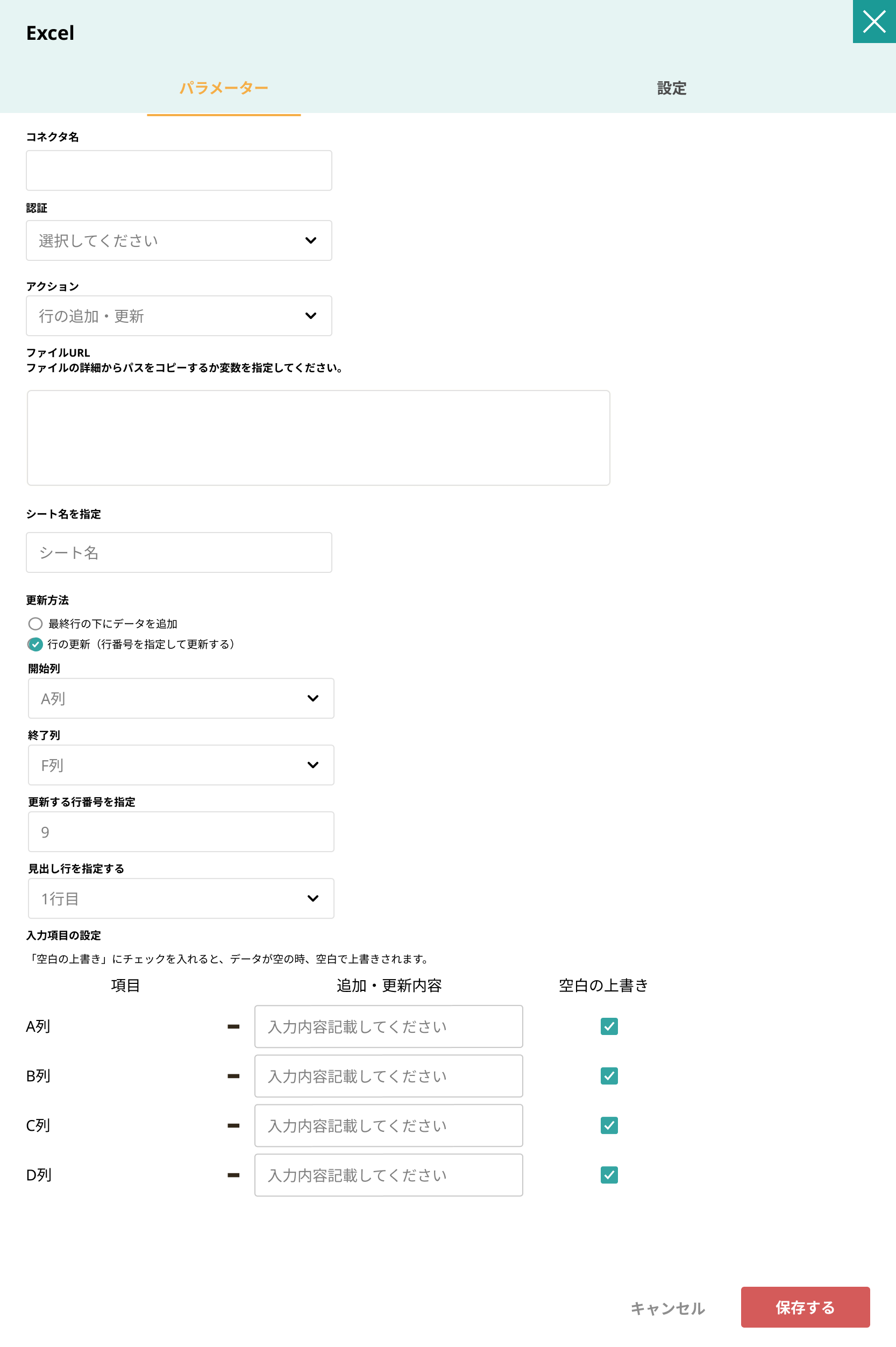Click the C列 content input field
This screenshot has height=1347, width=896.
pyautogui.click(x=388, y=1126)
